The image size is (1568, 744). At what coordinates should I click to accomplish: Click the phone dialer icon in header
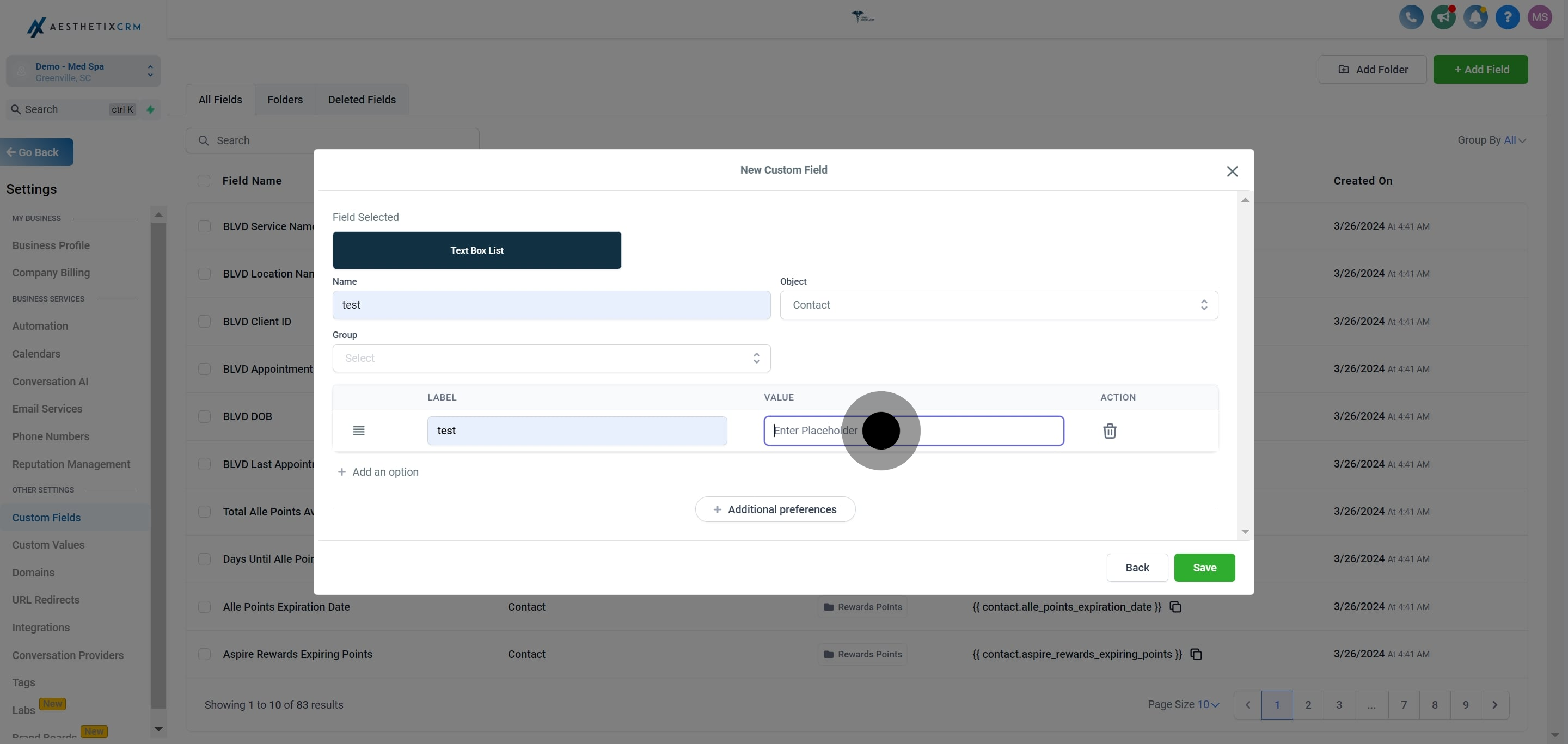(1410, 17)
